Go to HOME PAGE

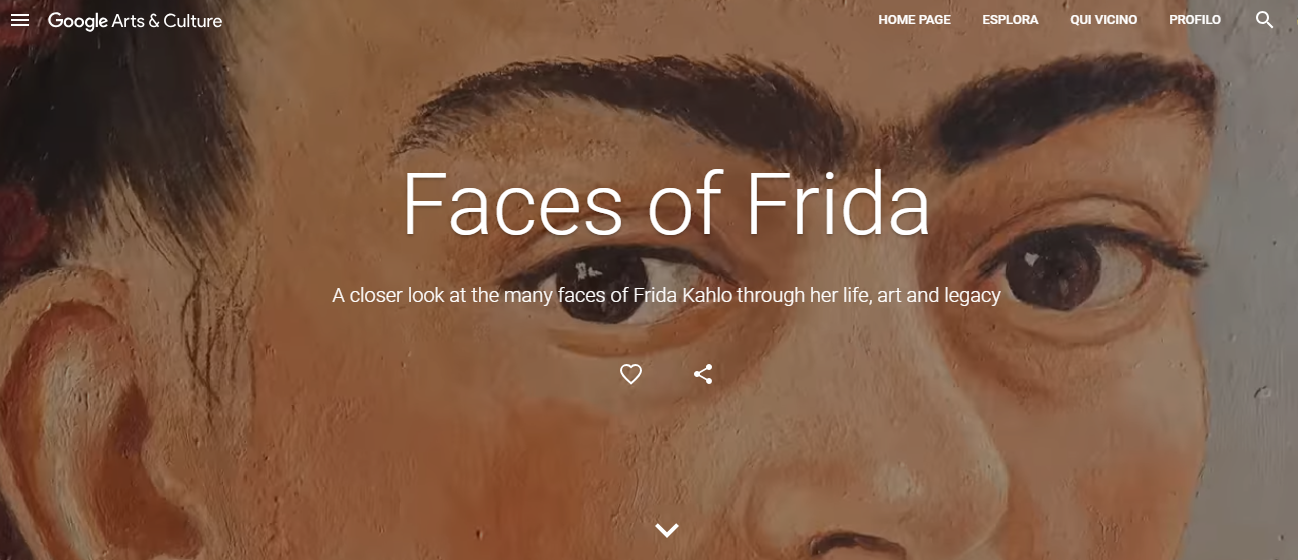(x=914, y=20)
